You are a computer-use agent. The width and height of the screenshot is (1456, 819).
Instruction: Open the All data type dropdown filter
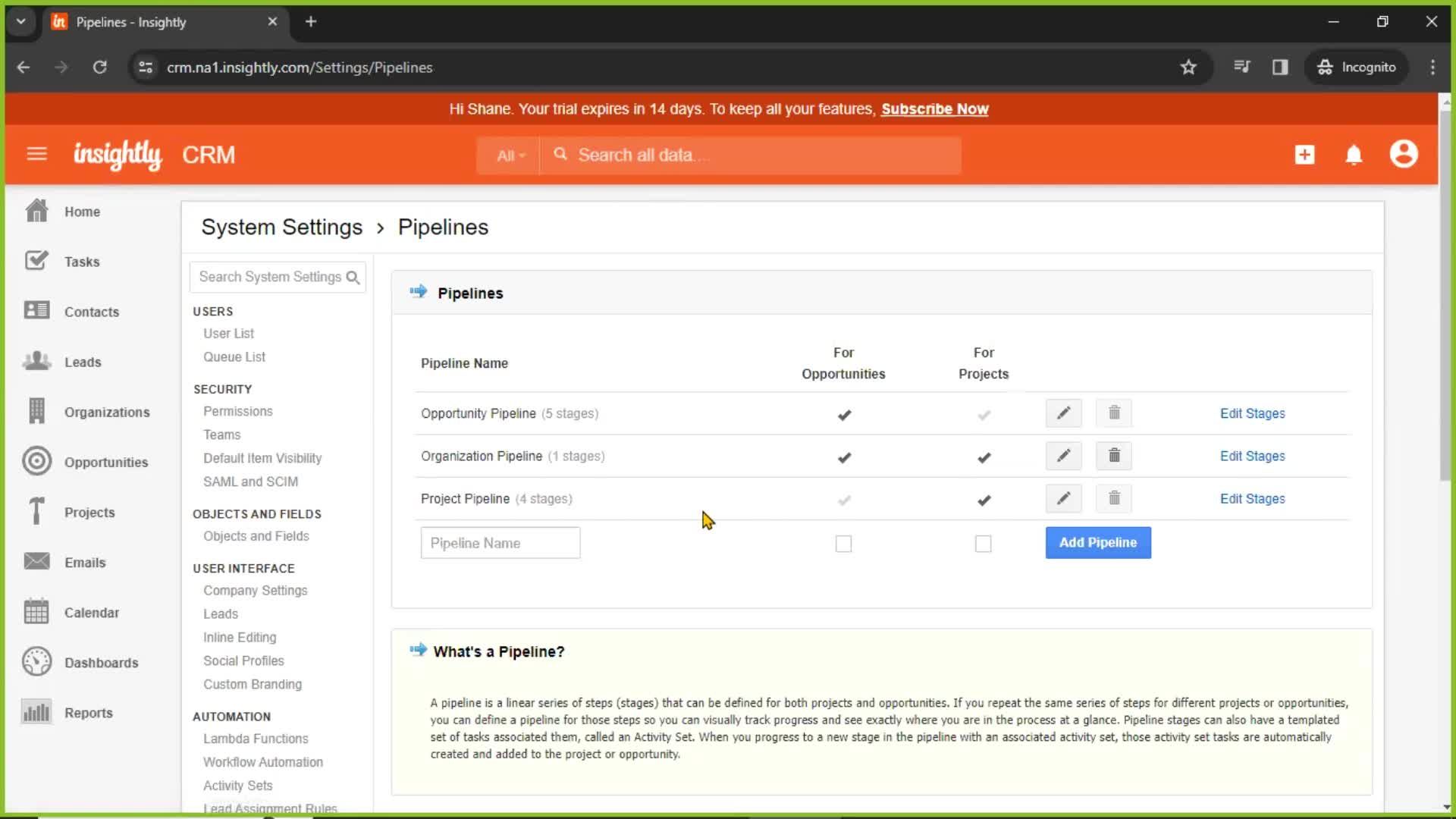point(509,155)
